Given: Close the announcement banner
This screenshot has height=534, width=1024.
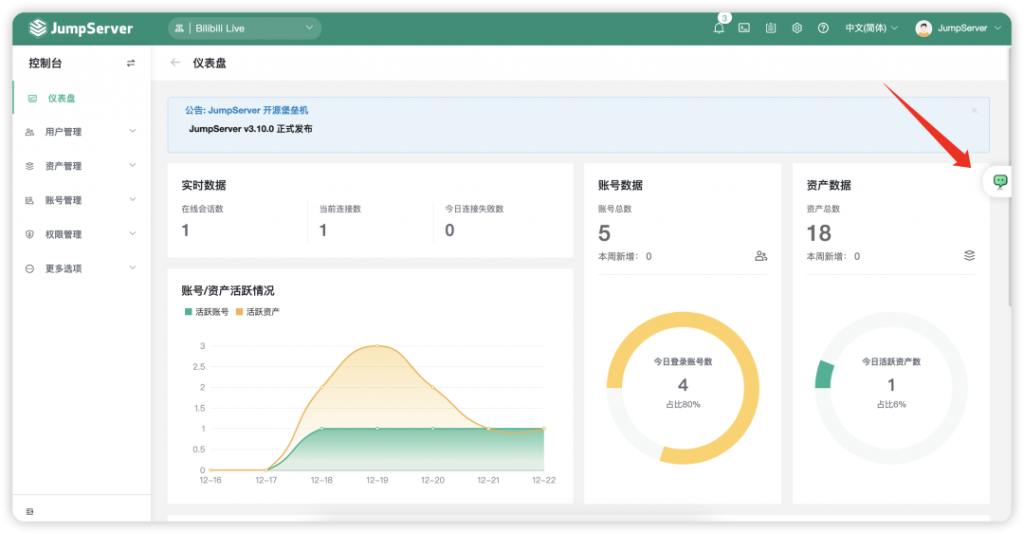Looking at the screenshot, I should pos(974,110).
